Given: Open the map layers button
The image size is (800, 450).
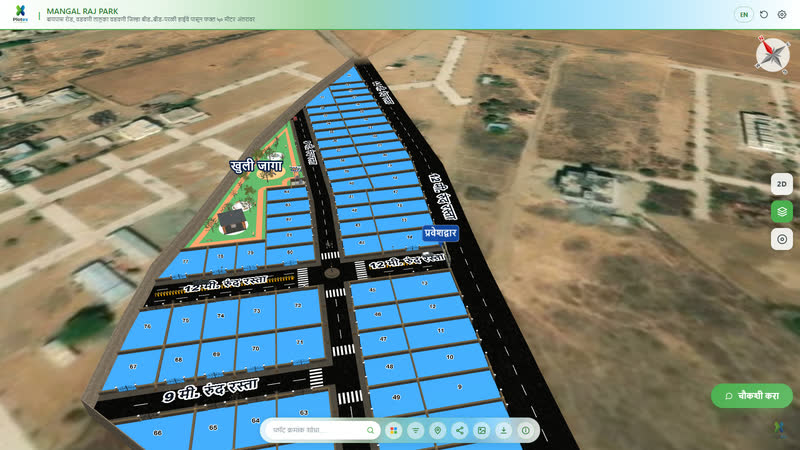Looking at the screenshot, I should point(782,212).
